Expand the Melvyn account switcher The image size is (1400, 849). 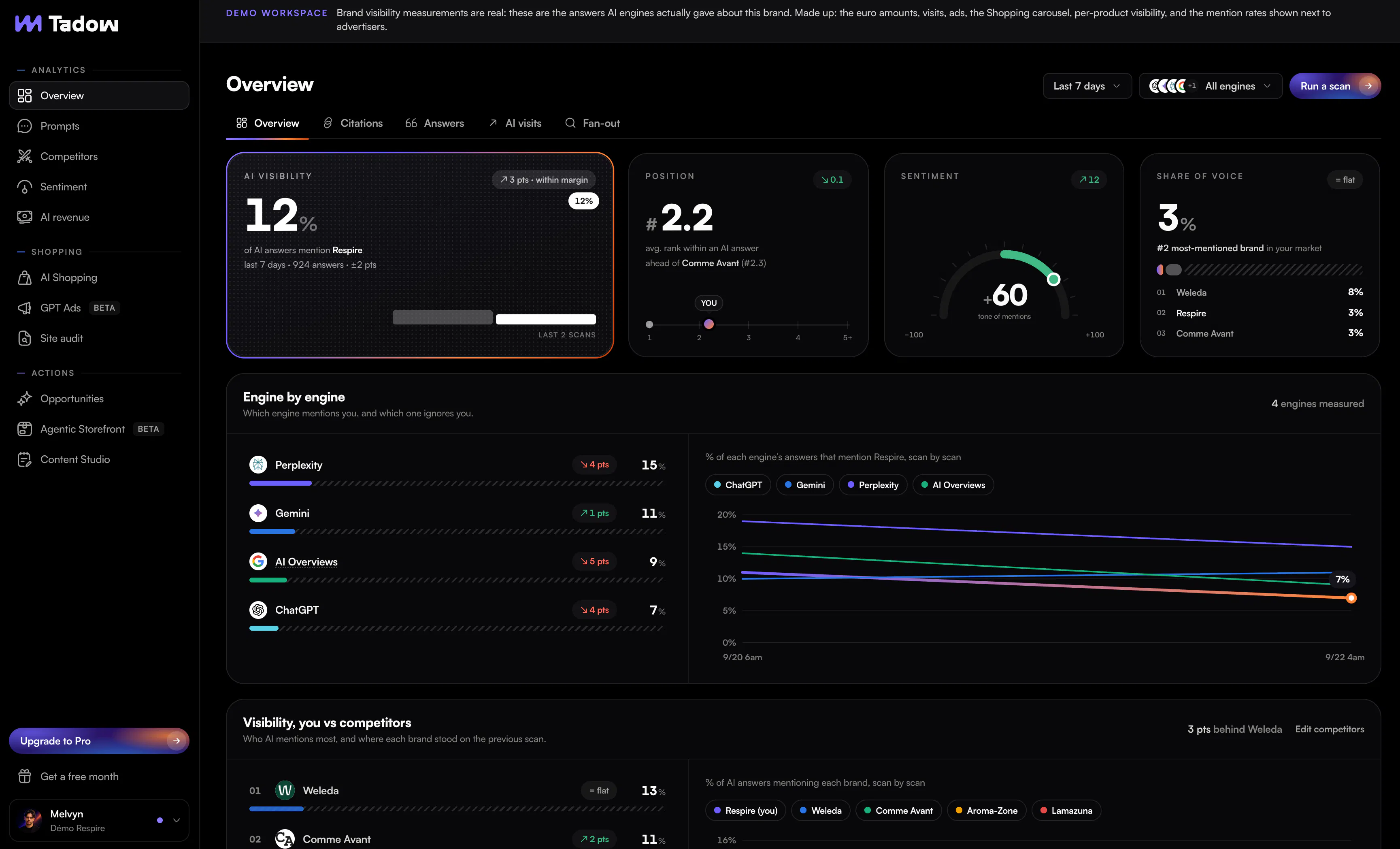pyautogui.click(x=99, y=820)
